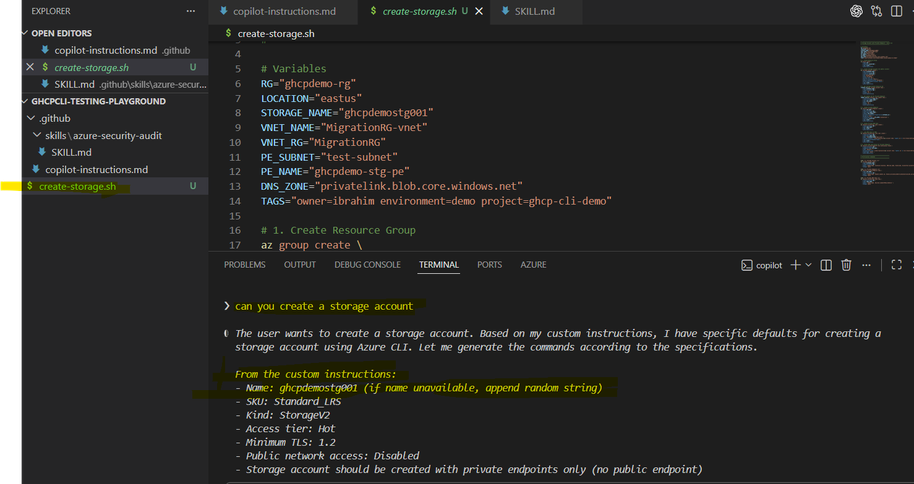Split the terminal panel
This screenshot has height=484, width=914.
tap(827, 265)
